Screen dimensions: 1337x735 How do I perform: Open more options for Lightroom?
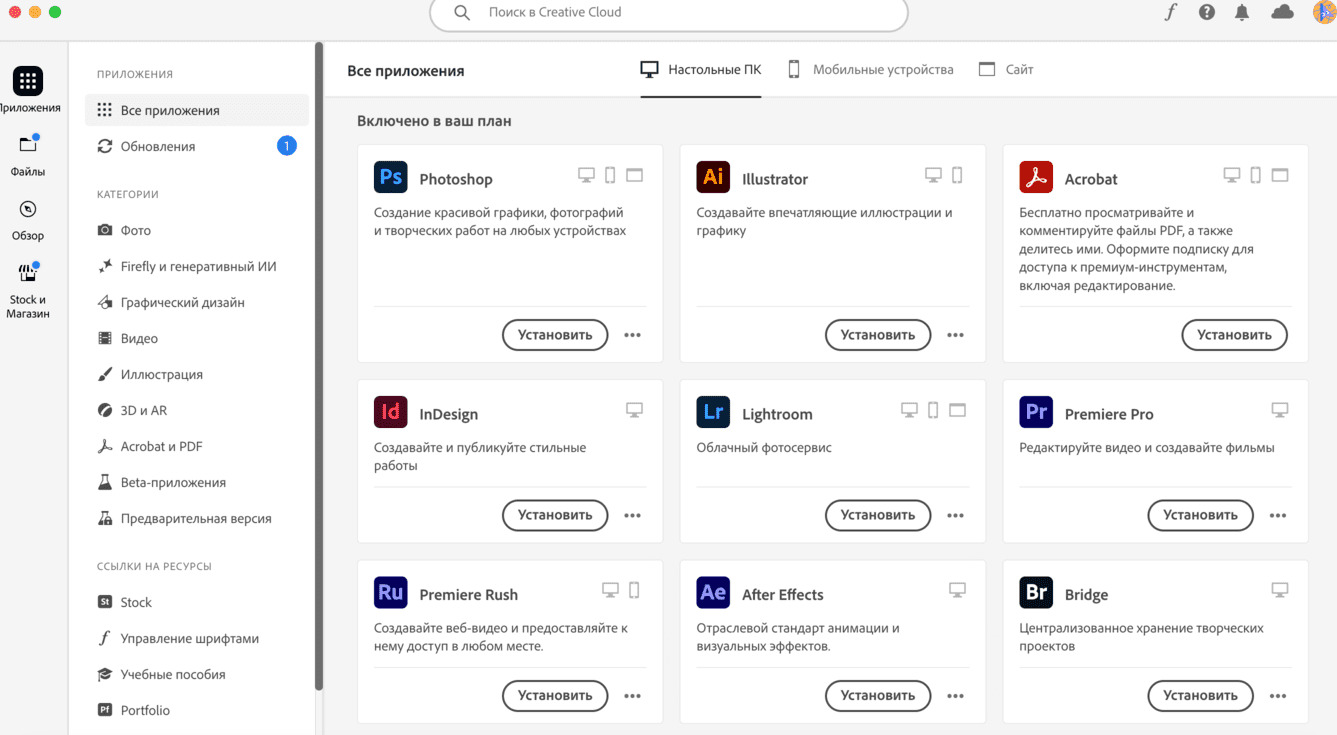[x=955, y=515]
